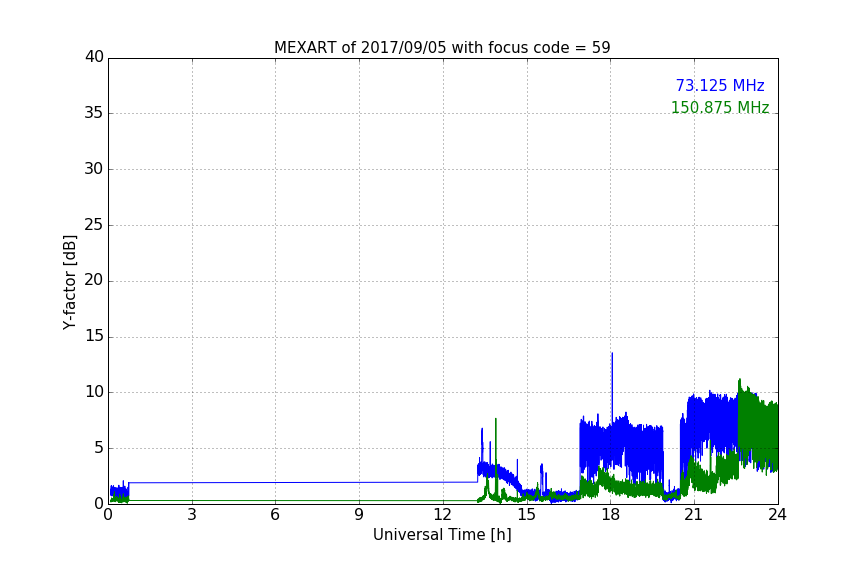864x576 pixels.
Task: Click the y-axis tick label '20'
Action: coord(94,281)
